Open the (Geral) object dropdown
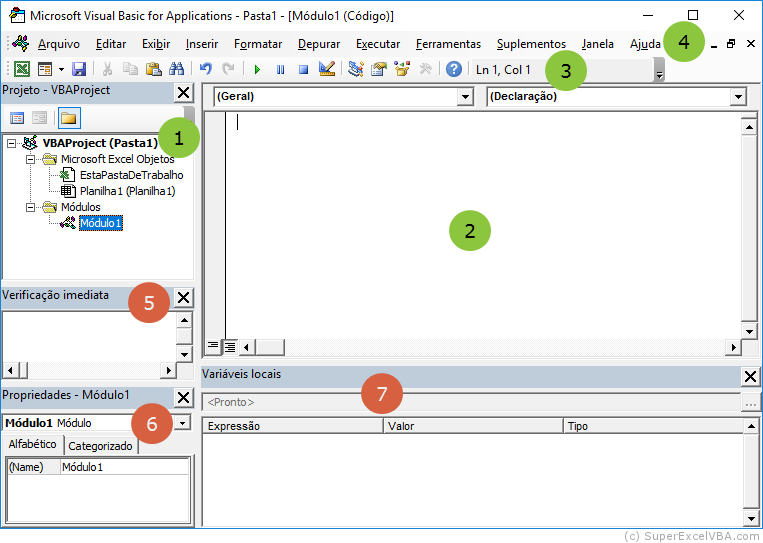The height and width of the screenshot is (543, 763). (x=465, y=96)
